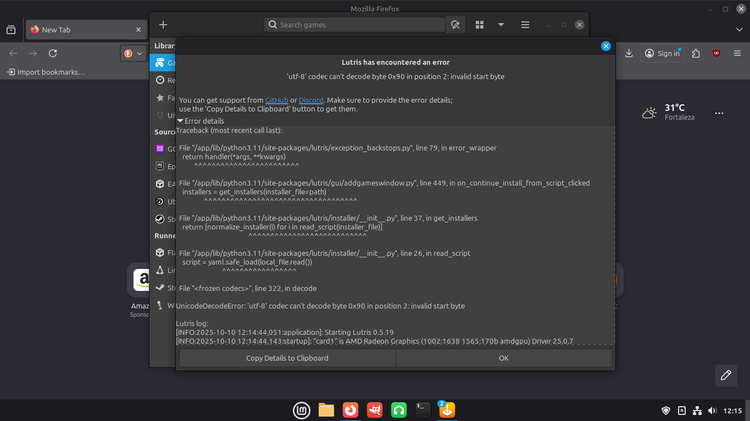Switch to Firefox in the taskbar

pyautogui.click(x=351, y=410)
